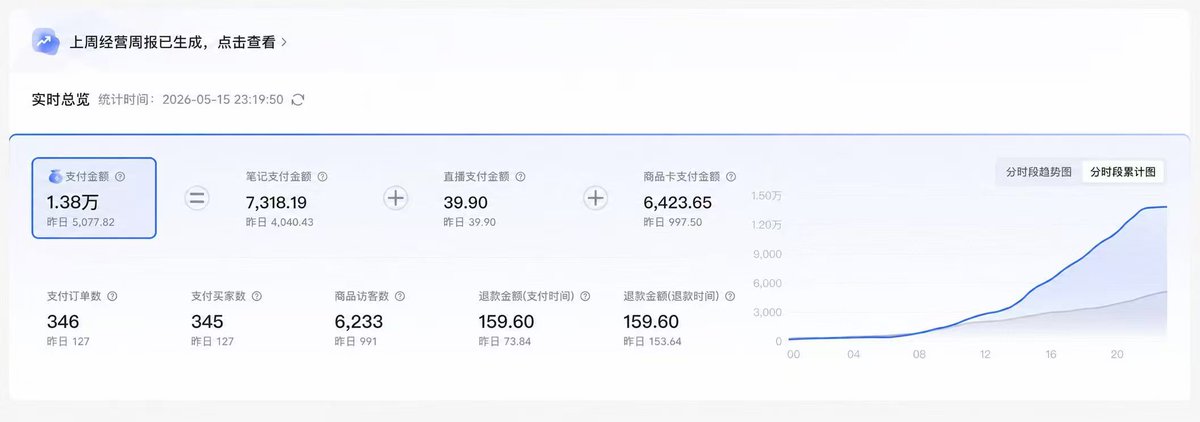The width and height of the screenshot is (1200, 422).
Task: Click the plus icon after 笔记支付金额
Action: pyautogui.click(x=396, y=198)
